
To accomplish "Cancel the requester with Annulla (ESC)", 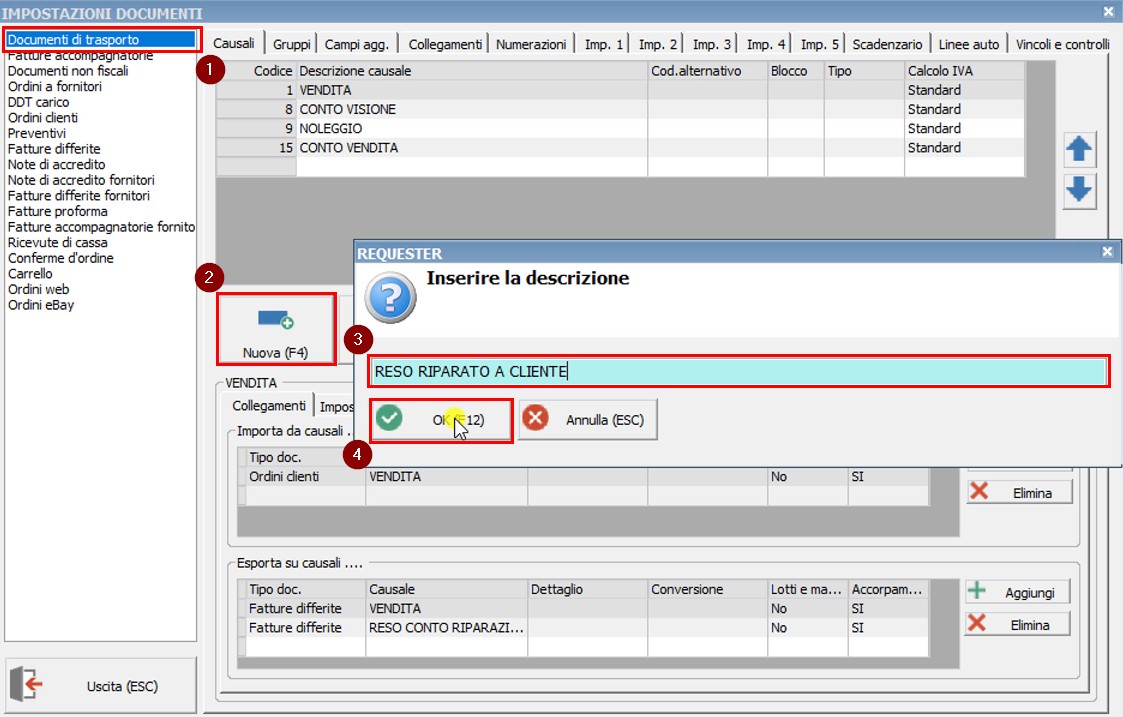I will pyautogui.click(x=587, y=420).
